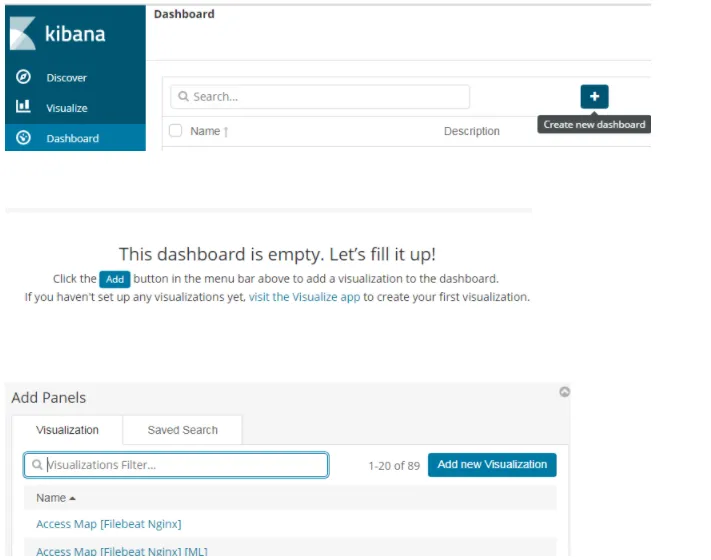The width and height of the screenshot is (711, 560).
Task: Click the Description column header
Action: 471,131
